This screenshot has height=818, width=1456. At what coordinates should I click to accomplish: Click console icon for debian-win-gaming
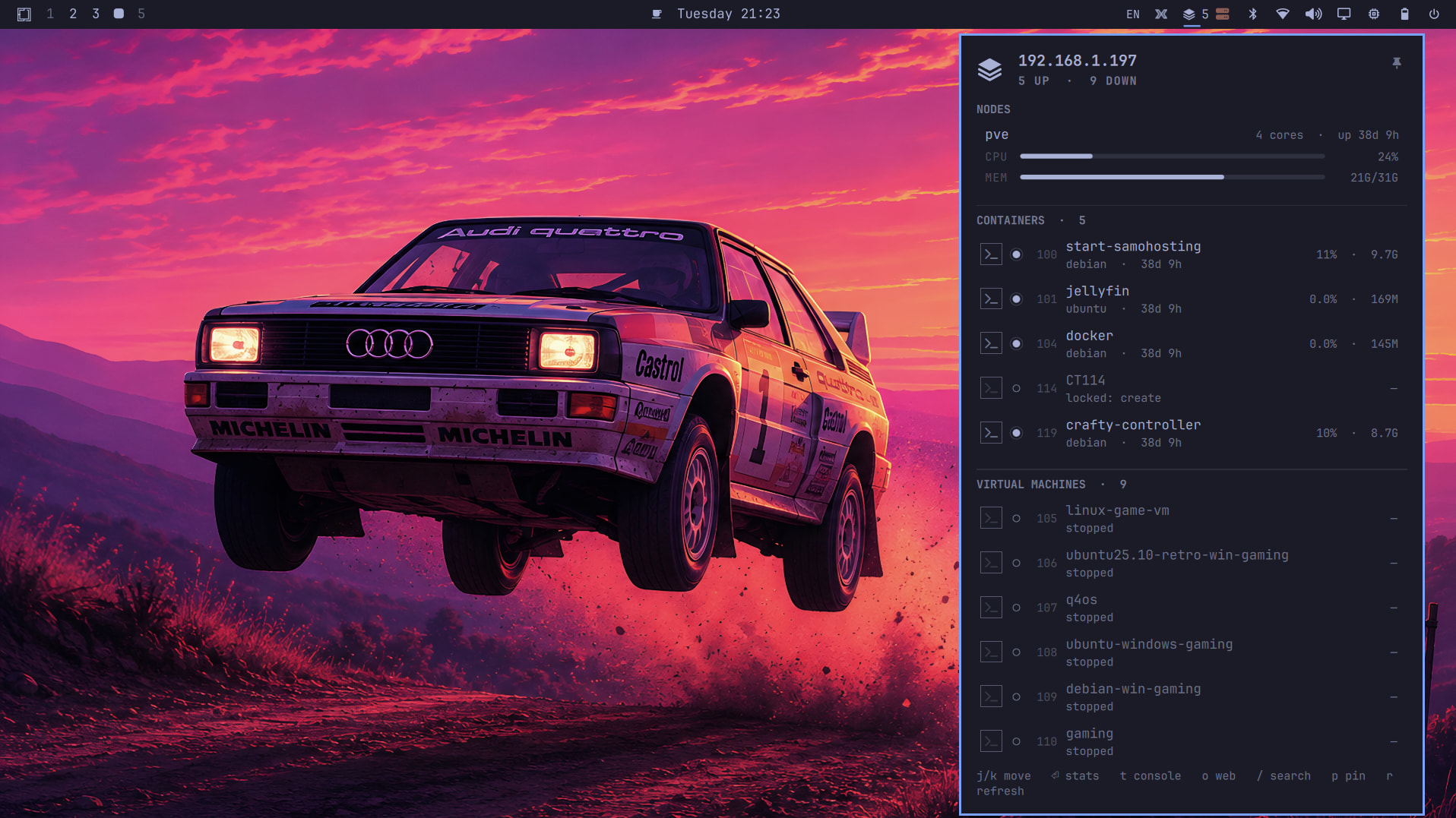tap(991, 697)
